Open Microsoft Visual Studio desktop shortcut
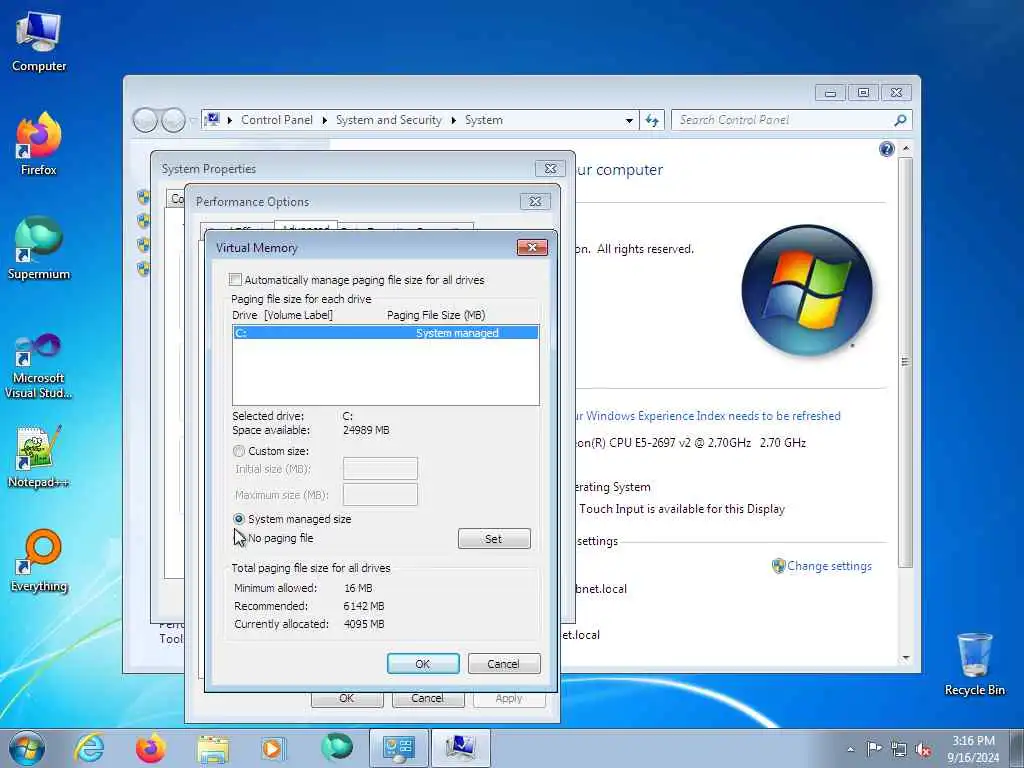The height and width of the screenshot is (768, 1024). tap(39, 366)
